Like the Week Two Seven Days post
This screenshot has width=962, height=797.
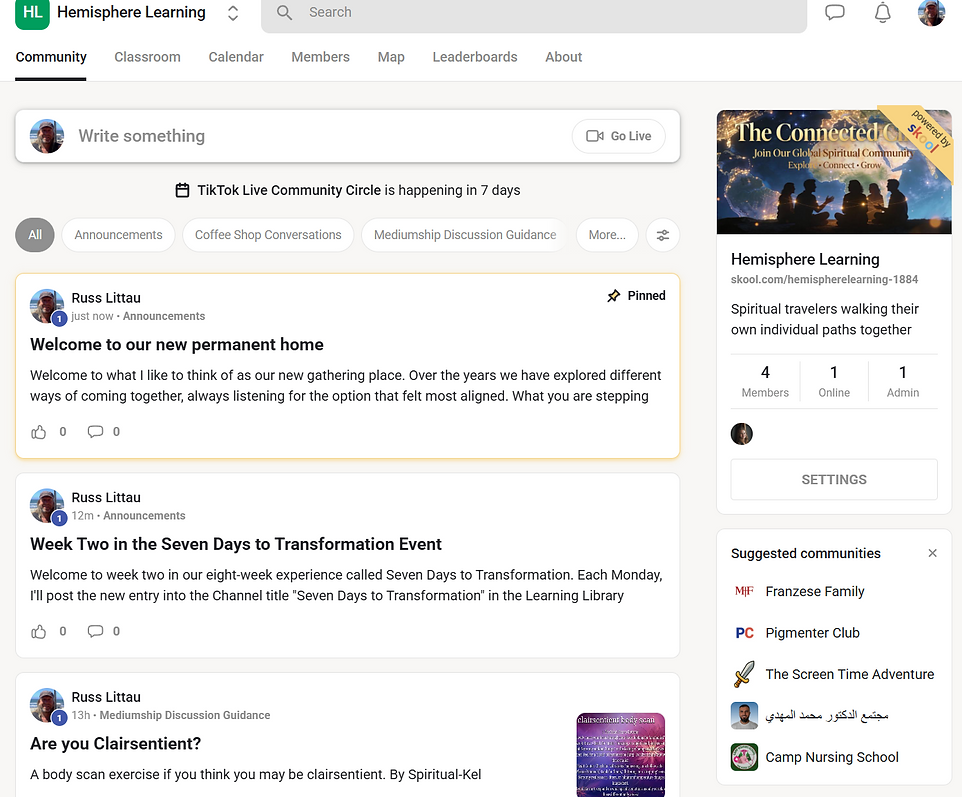pyautogui.click(x=39, y=631)
